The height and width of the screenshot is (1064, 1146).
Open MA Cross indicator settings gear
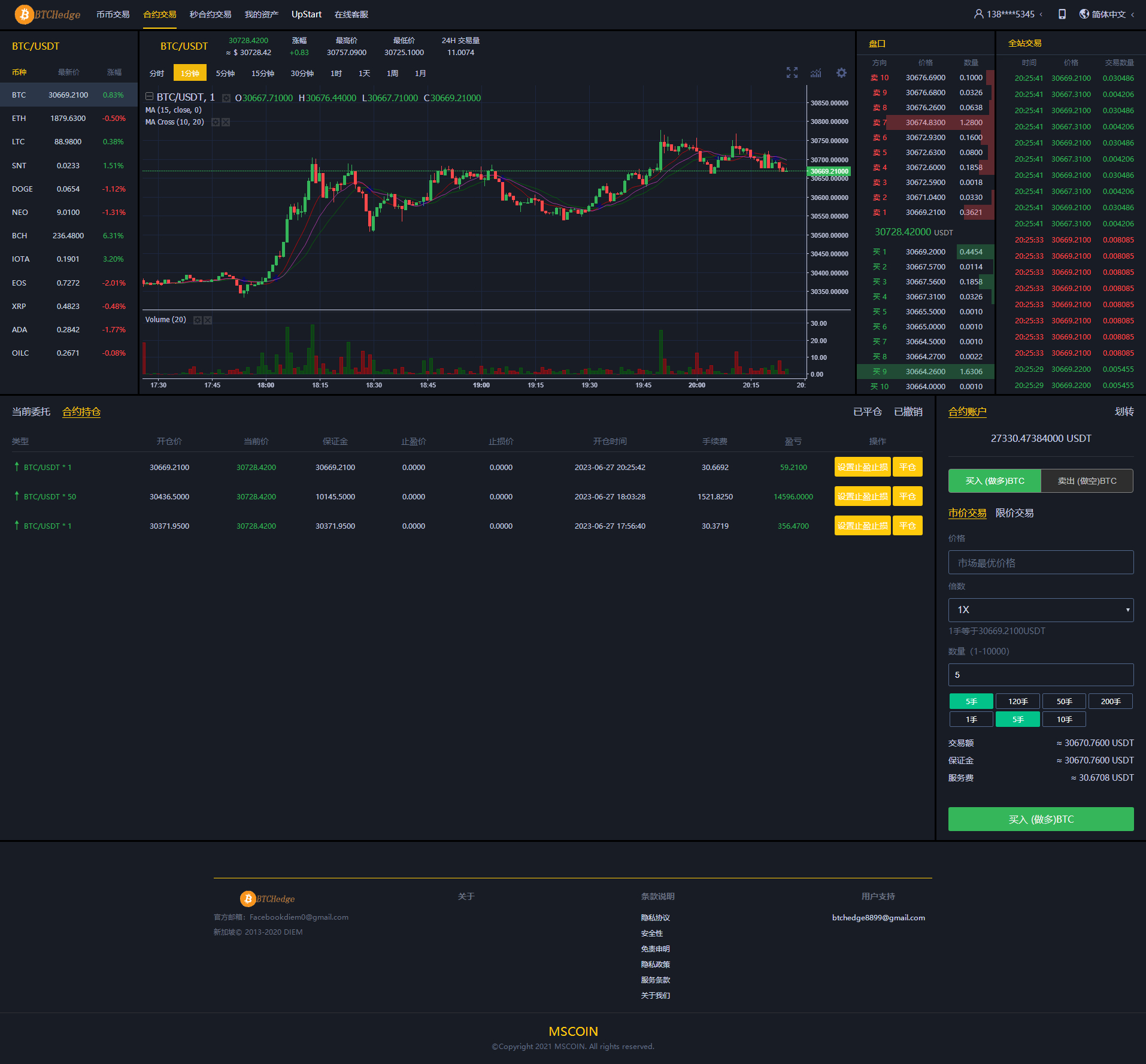(x=216, y=122)
